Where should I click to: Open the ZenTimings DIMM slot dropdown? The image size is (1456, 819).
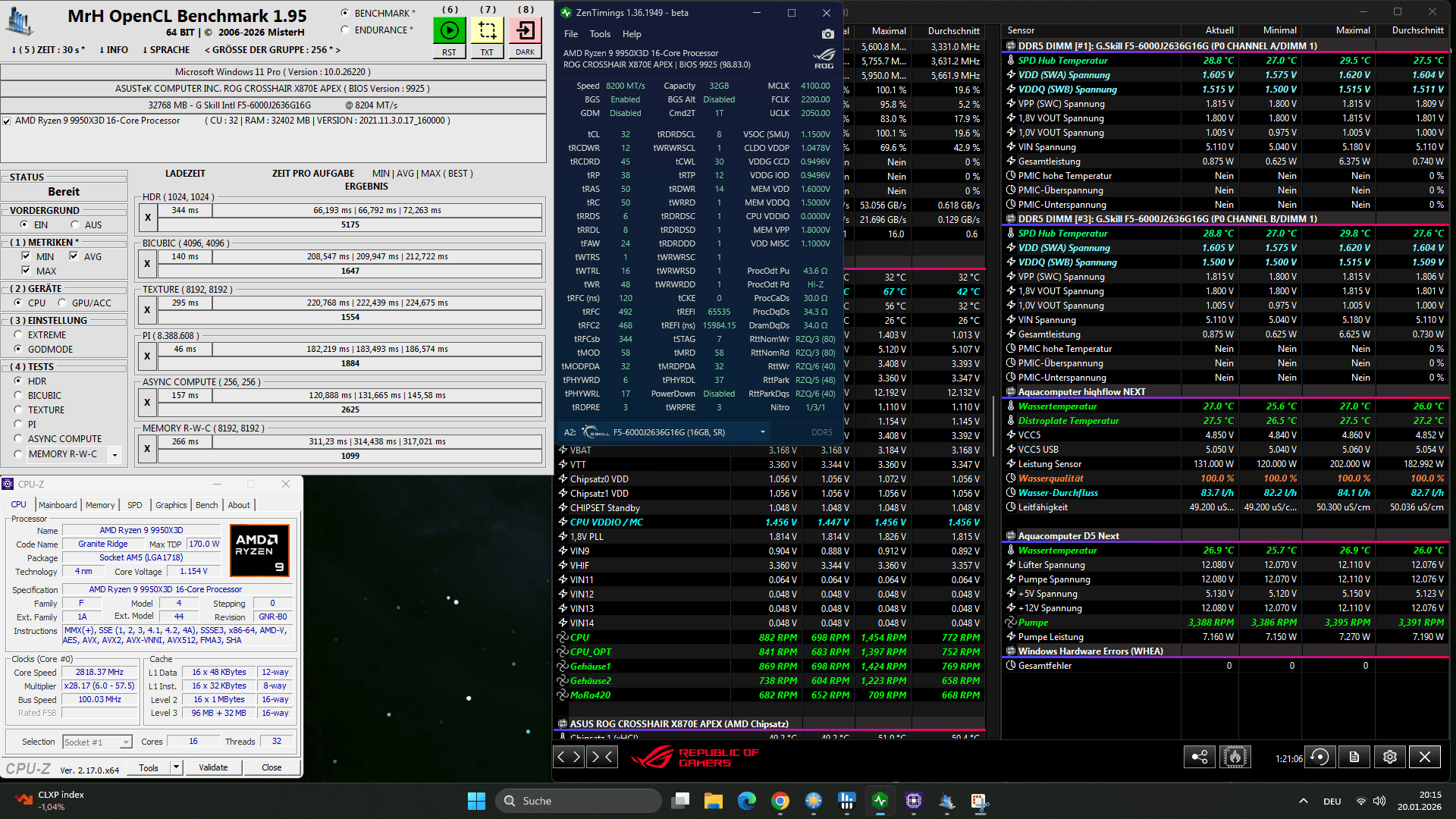coord(762,432)
